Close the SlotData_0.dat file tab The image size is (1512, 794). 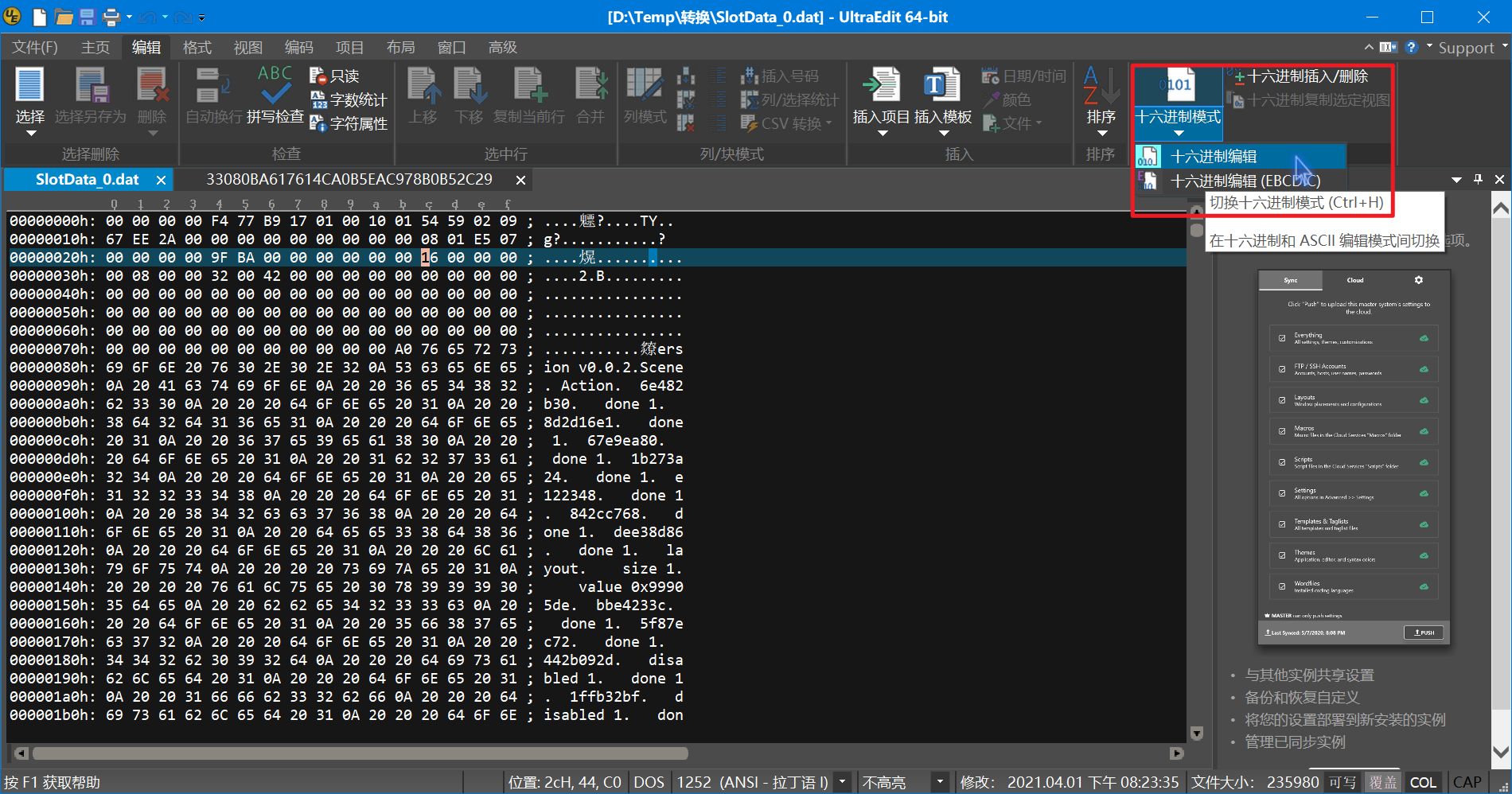click(x=161, y=180)
